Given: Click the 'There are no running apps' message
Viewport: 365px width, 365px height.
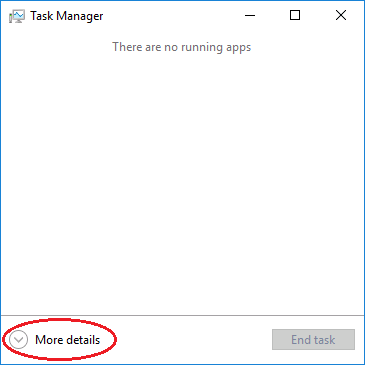Looking at the screenshot, I should click(x=182, y=47).
